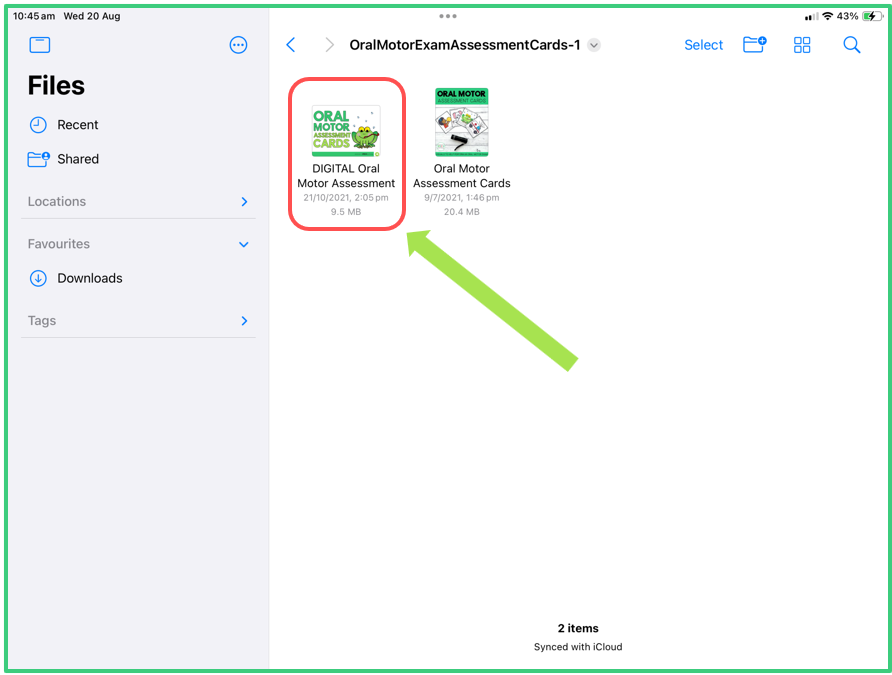Create a new folder icon

tap(755, 44)
